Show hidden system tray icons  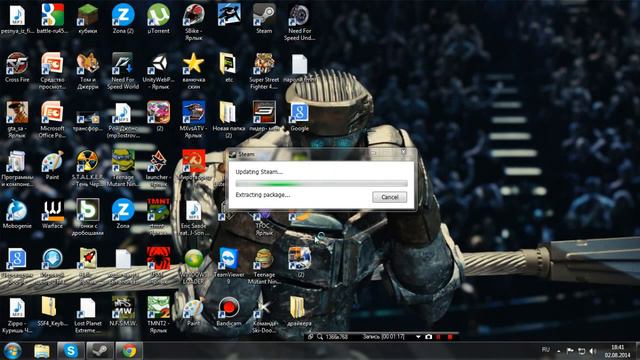point(558,351)
